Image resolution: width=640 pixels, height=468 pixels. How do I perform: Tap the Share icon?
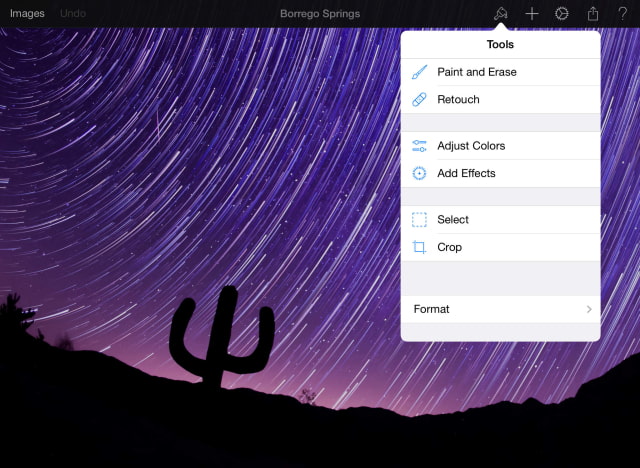coord(593,13)
